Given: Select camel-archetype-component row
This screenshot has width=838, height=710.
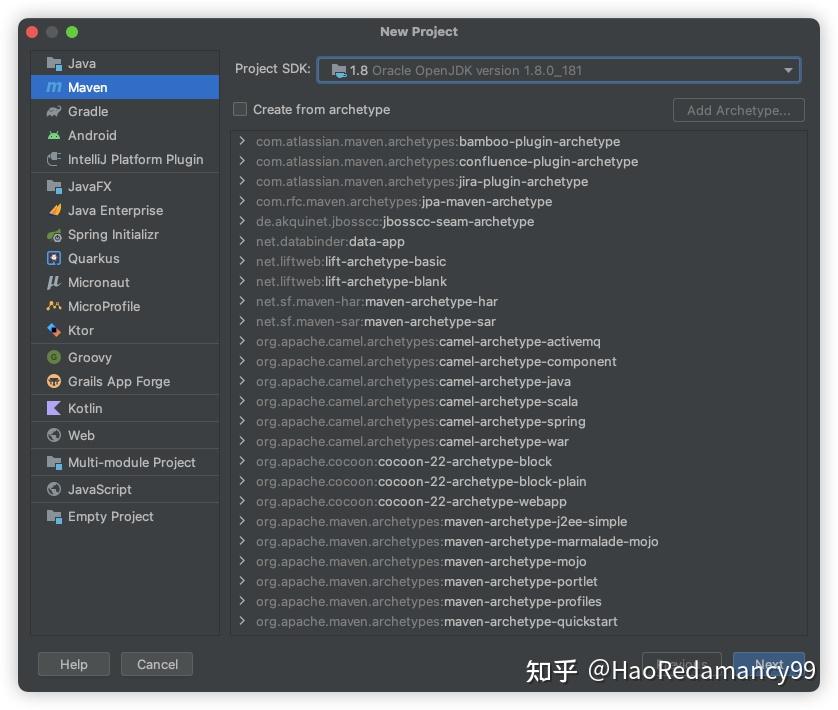Looking at the screenshot, I should [518, 361].
